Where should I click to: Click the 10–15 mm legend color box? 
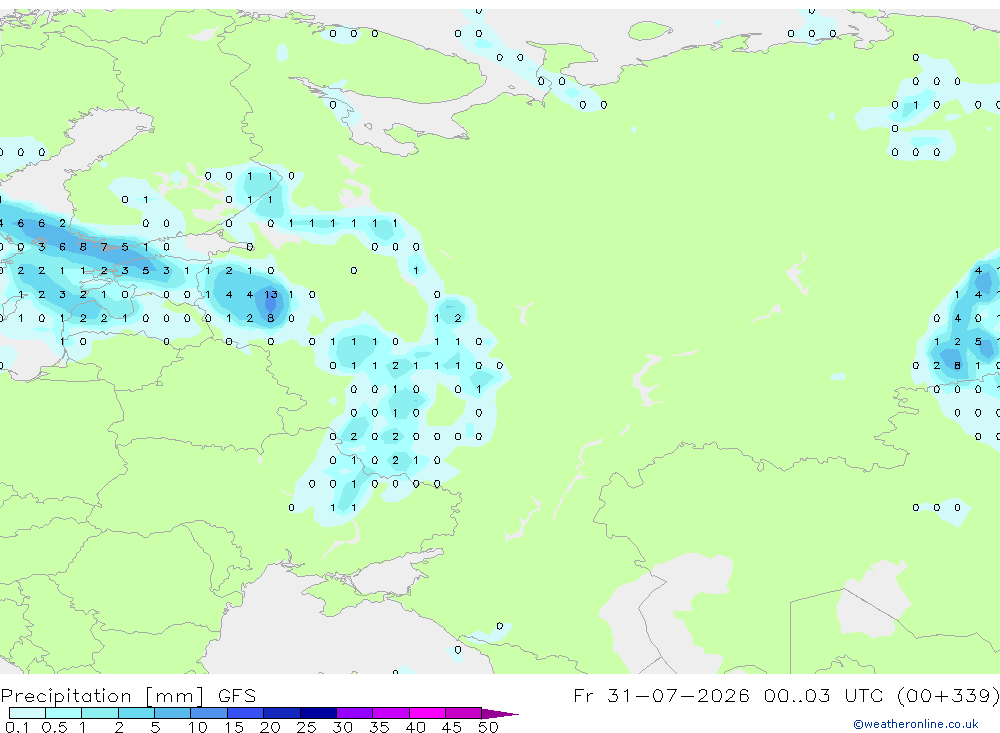(209, 713)
